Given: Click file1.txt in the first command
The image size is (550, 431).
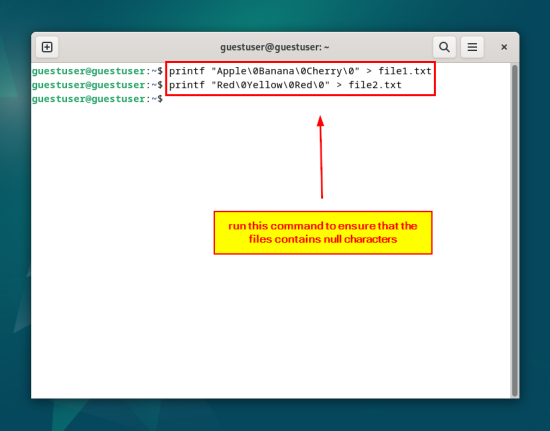Looking at the screenshot, I should tap(405, 71).
